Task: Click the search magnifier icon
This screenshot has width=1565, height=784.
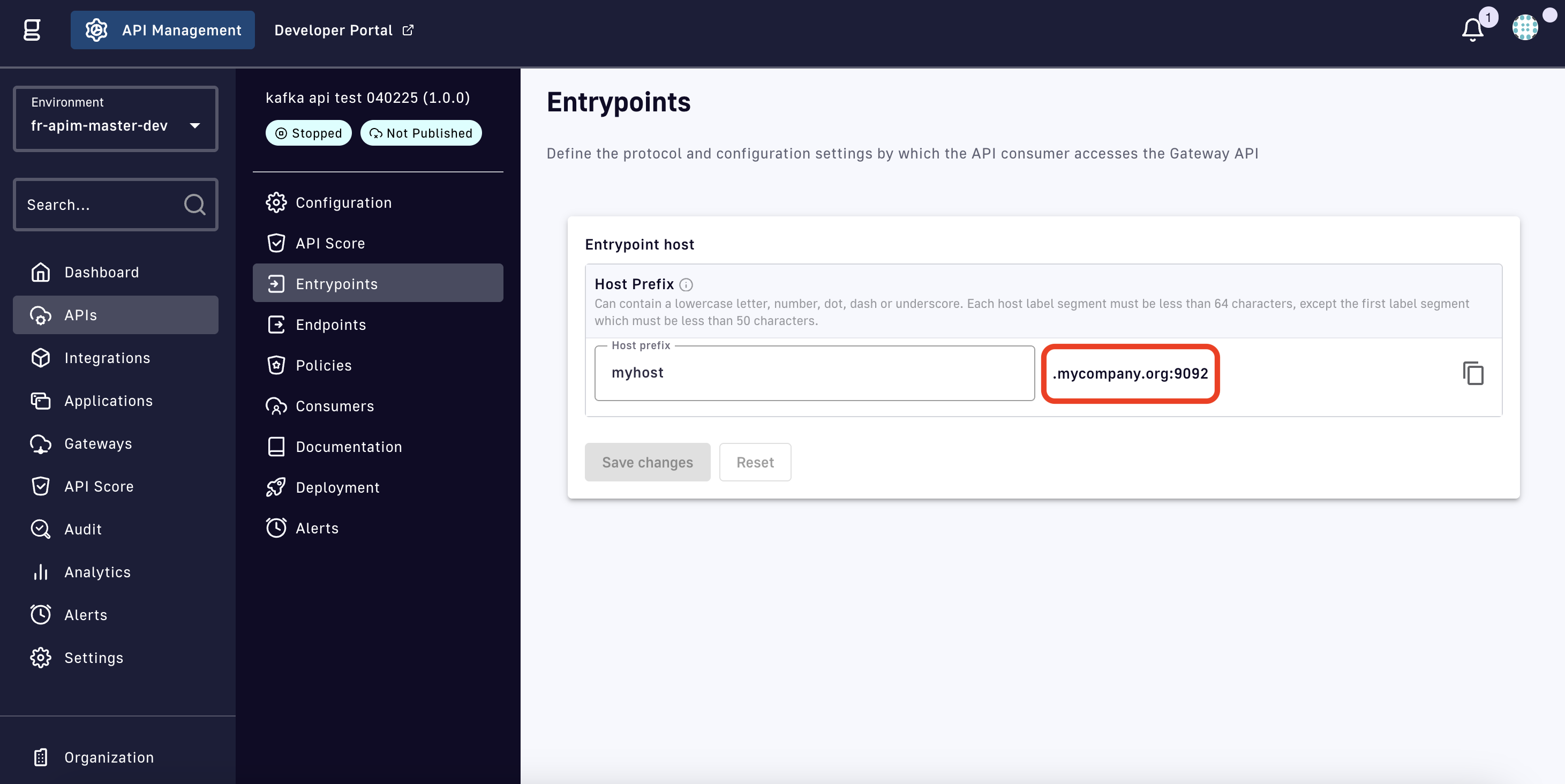Action: (194, 205)
